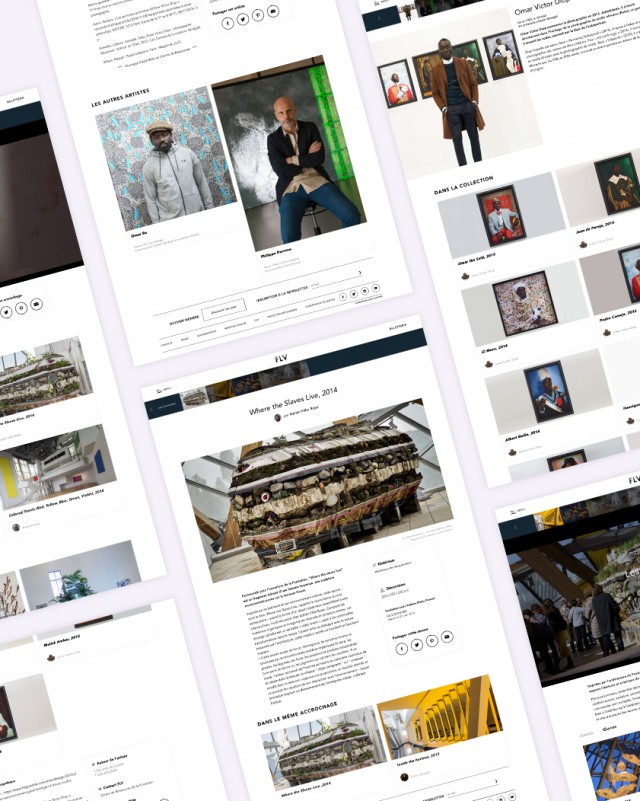Submit newsletter arrow in top page footer
Viewport: 640px width, 801px height.
pos(360,273)
